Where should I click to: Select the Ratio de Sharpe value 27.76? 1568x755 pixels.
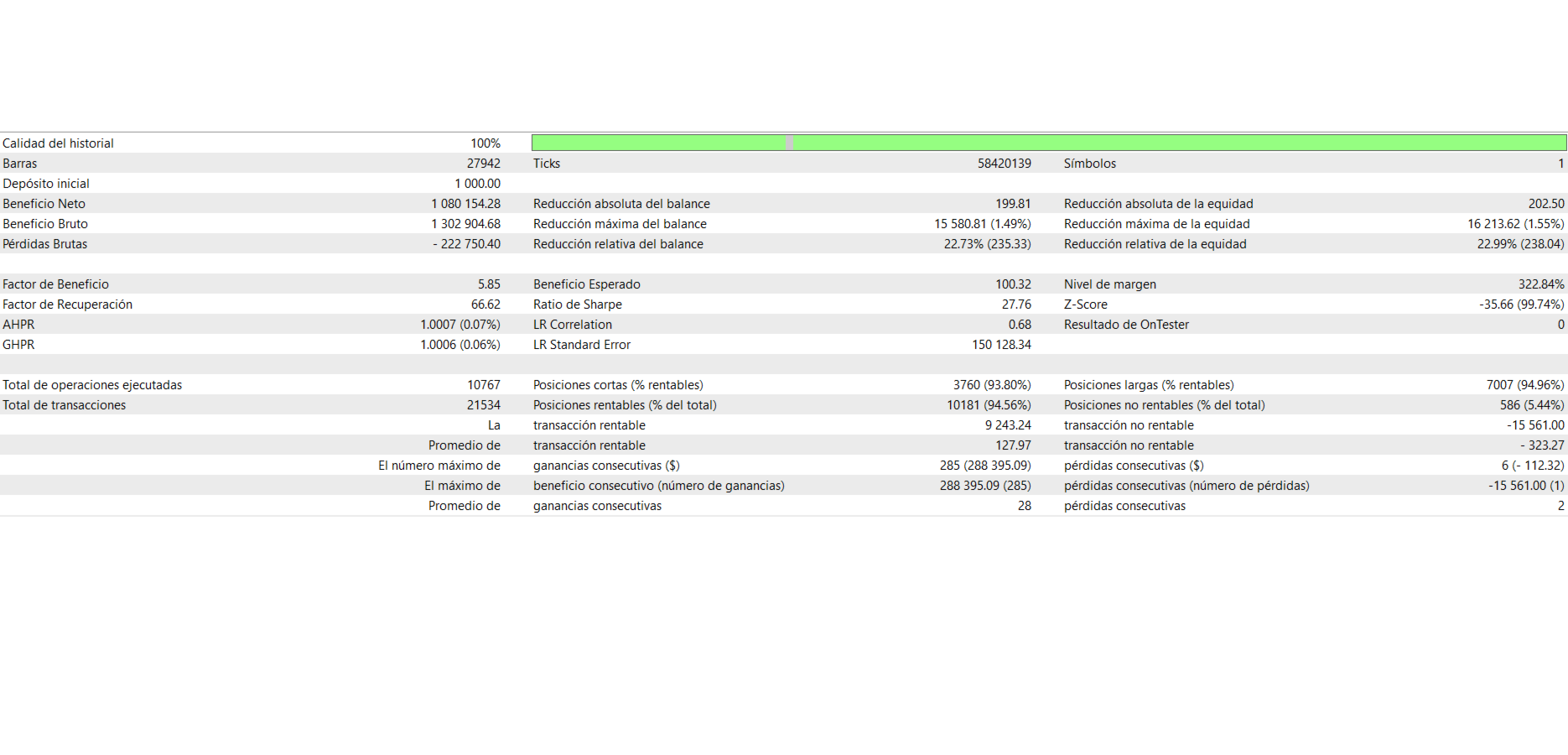1016,305
